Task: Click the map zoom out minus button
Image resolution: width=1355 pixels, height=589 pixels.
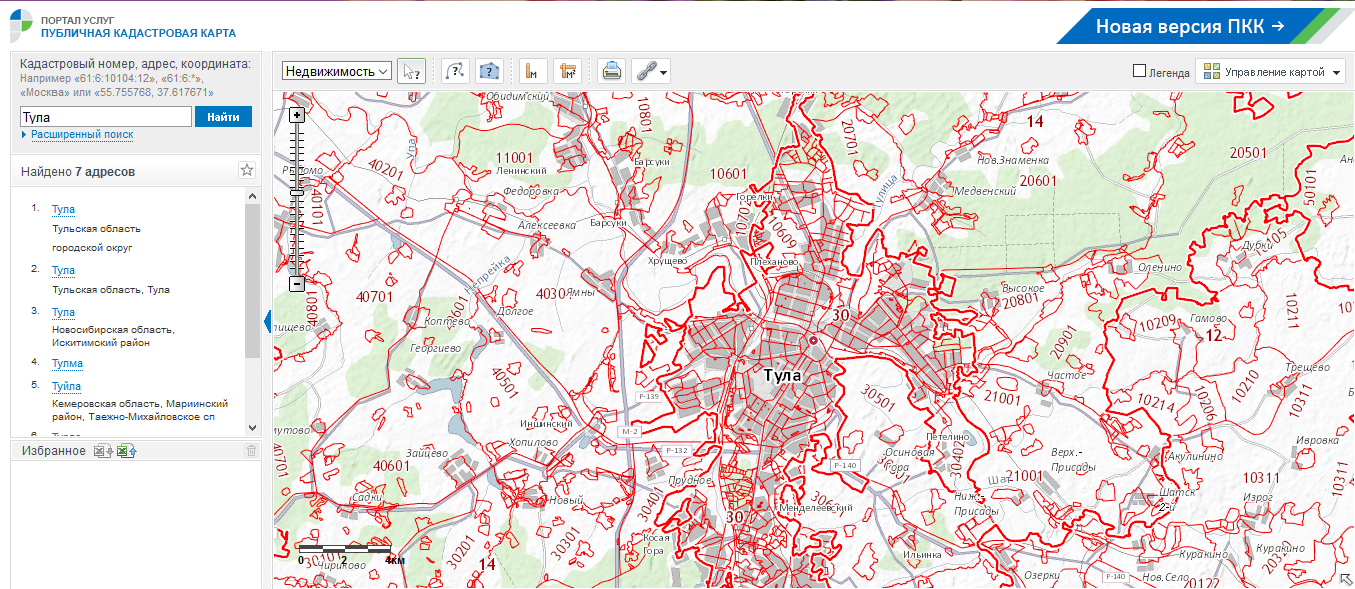Action: [x=296, y=284]
